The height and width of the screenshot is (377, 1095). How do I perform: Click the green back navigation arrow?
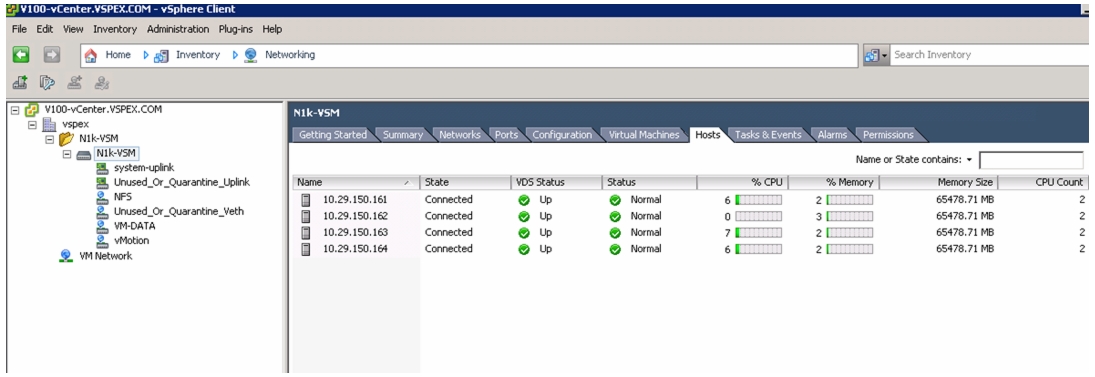pos(21,55)
